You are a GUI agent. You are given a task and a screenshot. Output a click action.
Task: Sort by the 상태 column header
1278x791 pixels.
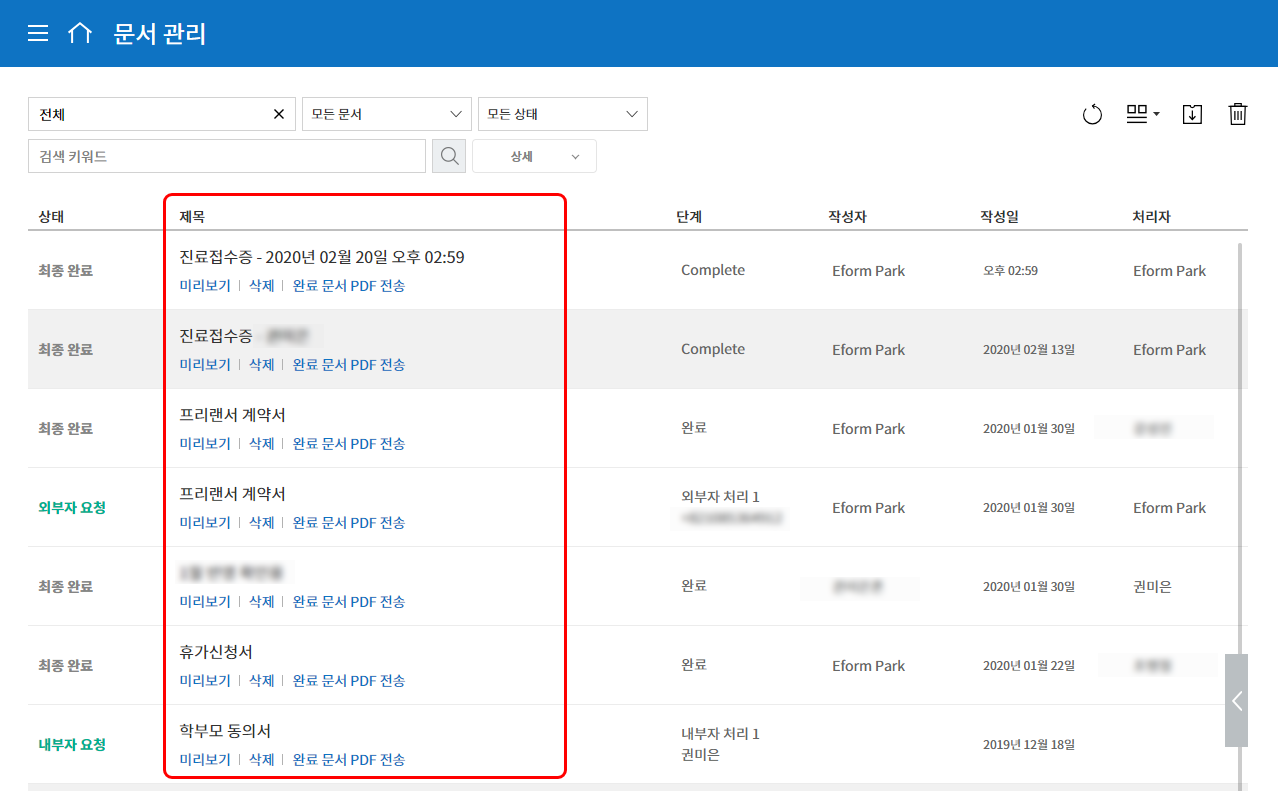51,217
